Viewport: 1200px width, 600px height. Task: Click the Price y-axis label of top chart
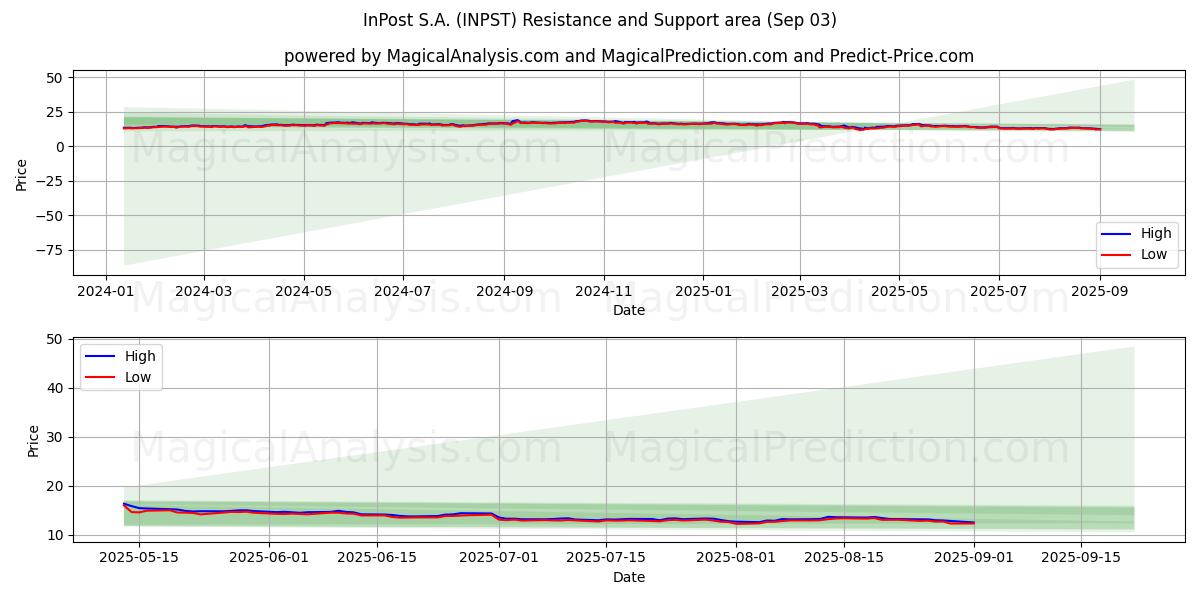[x=22, y=173]
